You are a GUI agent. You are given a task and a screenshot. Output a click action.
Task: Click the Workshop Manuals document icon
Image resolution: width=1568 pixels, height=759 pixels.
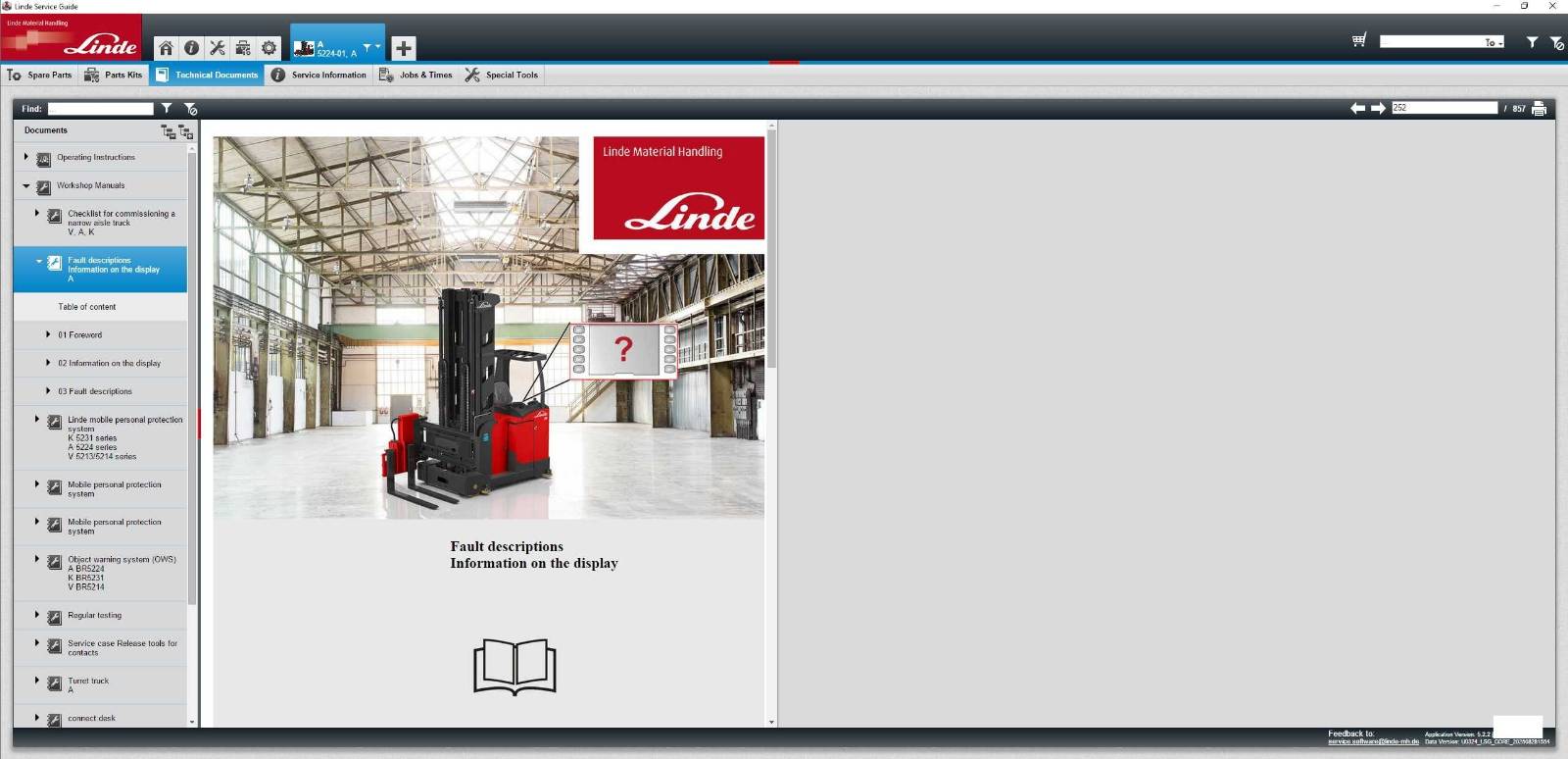(x=43, y=187)
